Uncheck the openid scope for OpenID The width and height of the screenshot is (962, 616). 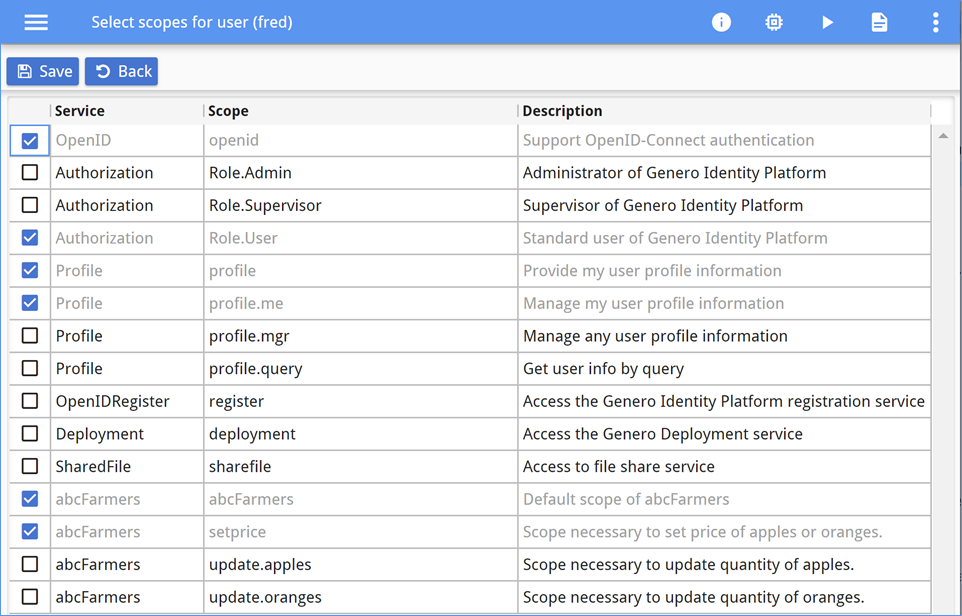pos(29,139)
